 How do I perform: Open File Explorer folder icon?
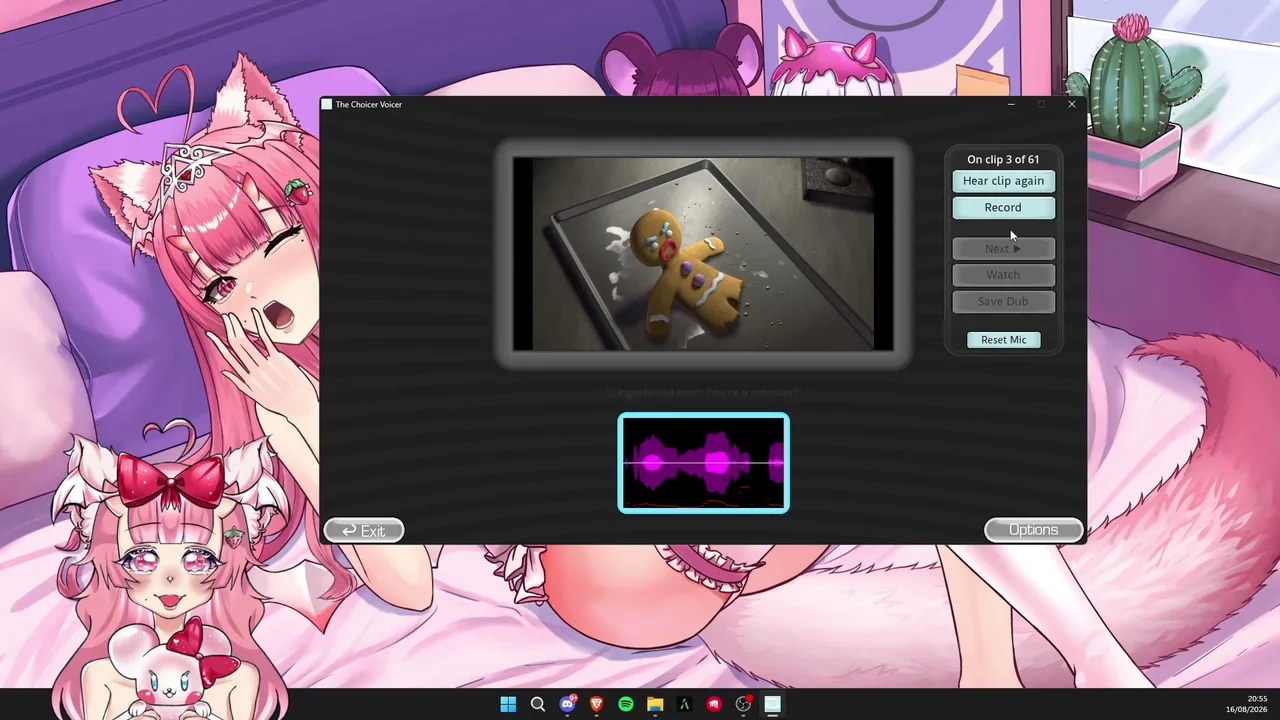point(655,704)
